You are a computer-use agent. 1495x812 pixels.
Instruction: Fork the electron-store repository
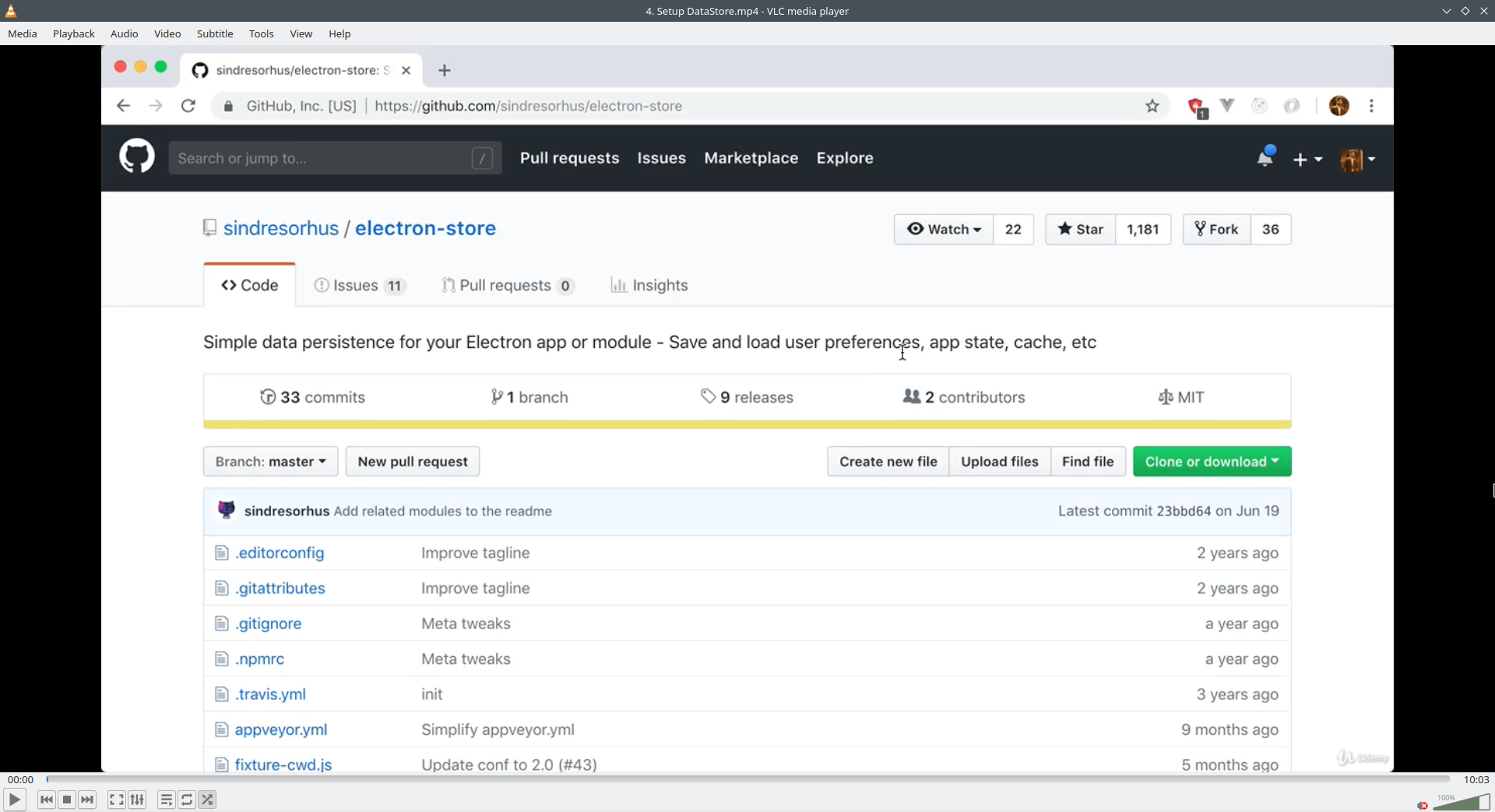click(x=1217, y=229)
